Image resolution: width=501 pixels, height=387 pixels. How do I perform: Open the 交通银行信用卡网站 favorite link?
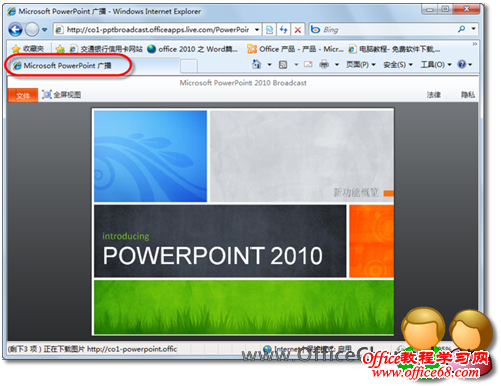point(106,49)
